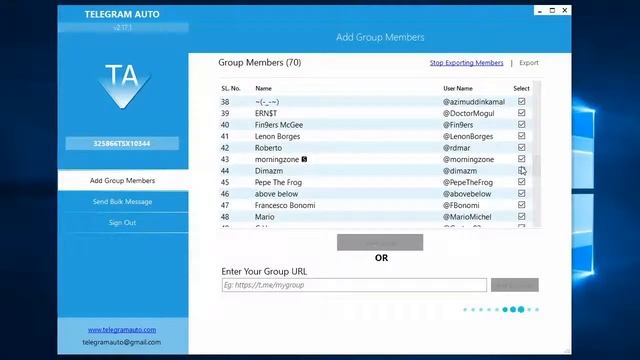Click the Export link
Screen dimensions: 640x360
[x=529, y=63]
